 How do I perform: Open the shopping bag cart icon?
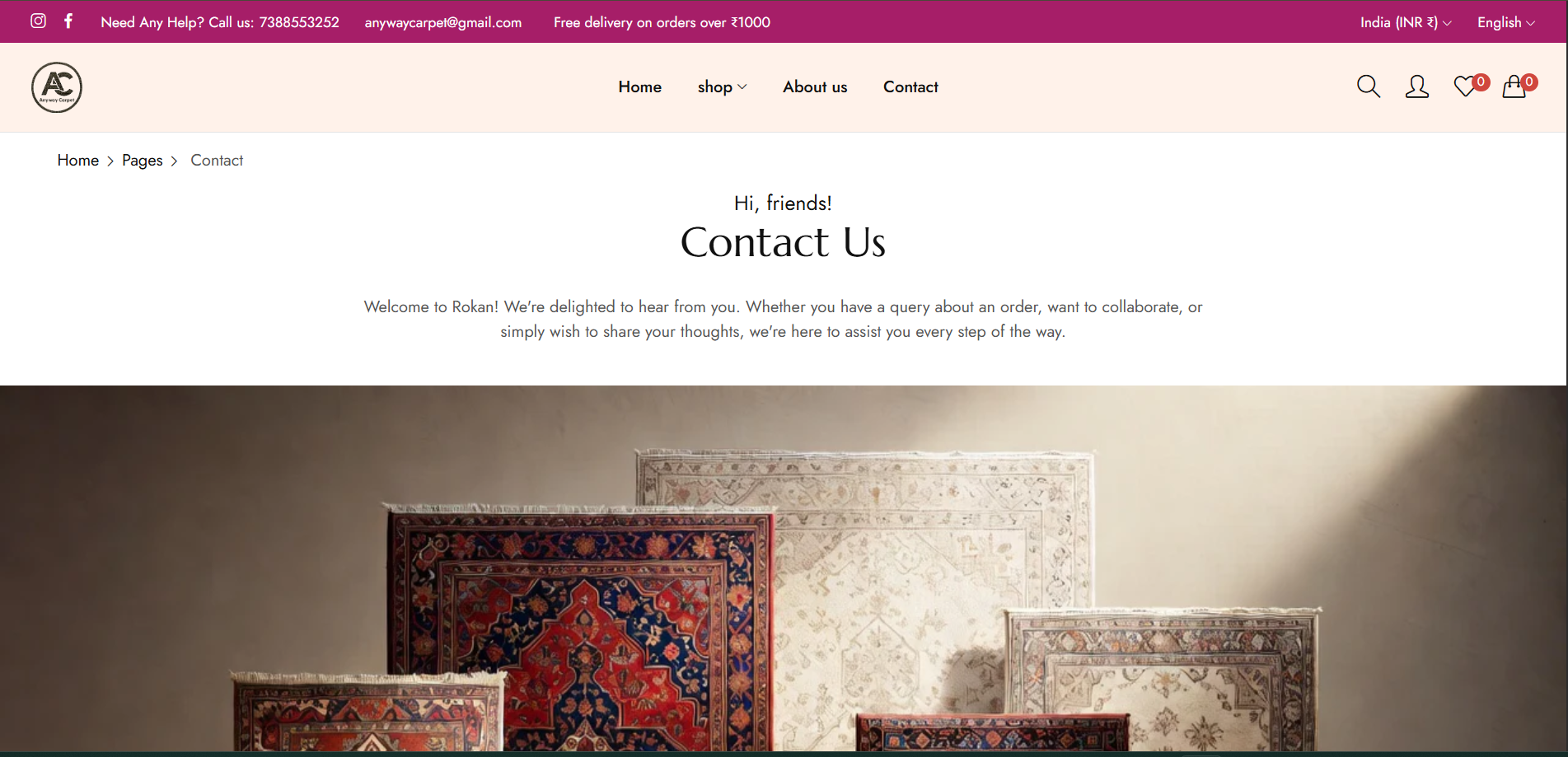coord(1514,86)
